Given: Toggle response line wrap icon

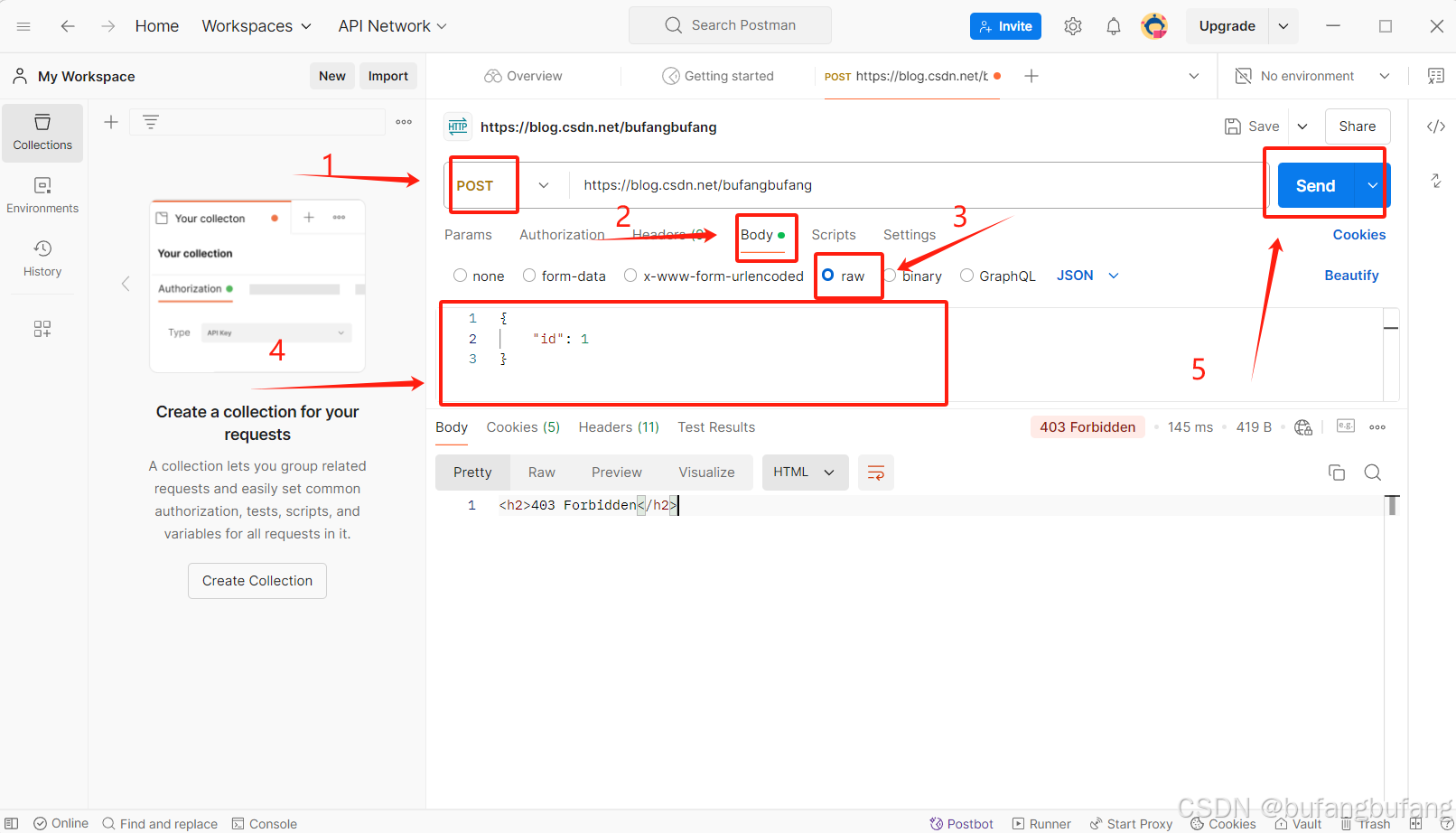Looking at the screenshot, I should (x=876, y=473).
